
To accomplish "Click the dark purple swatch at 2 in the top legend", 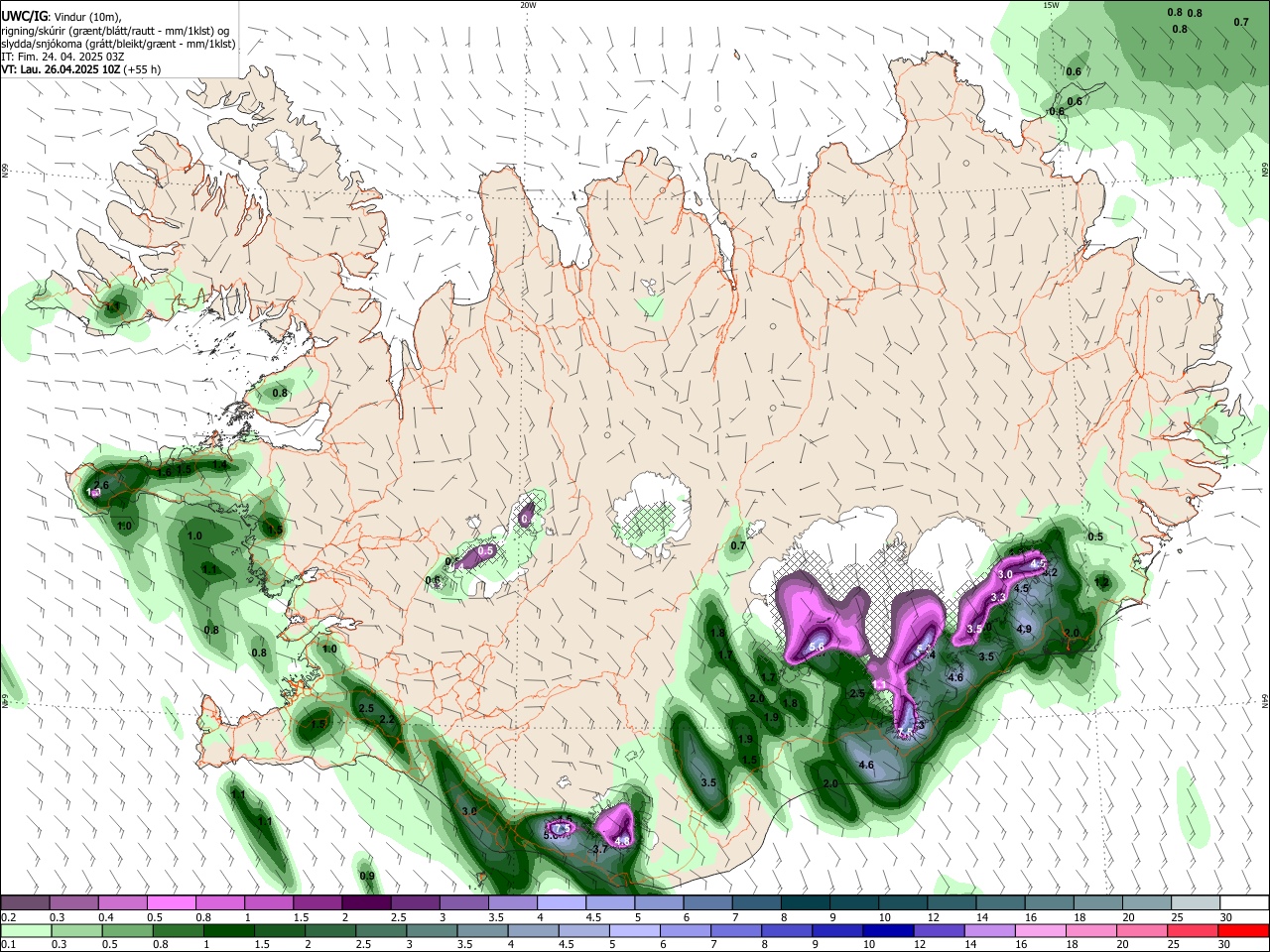I will click(x=366, y=903).
